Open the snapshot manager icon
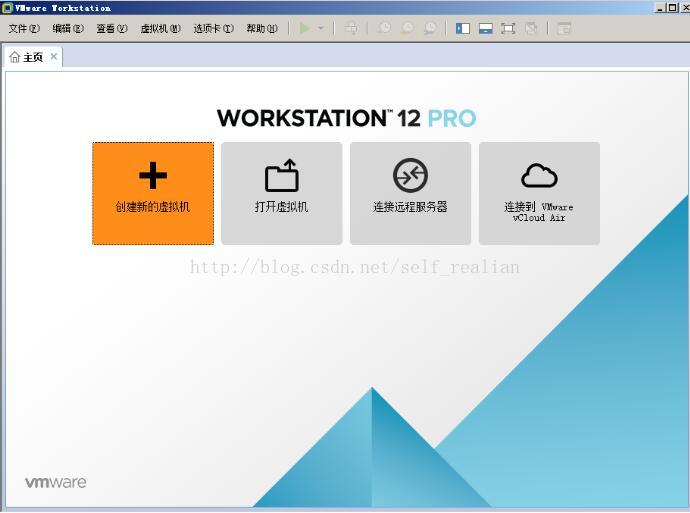Screen dimensions: 690x513 (430, 28)
